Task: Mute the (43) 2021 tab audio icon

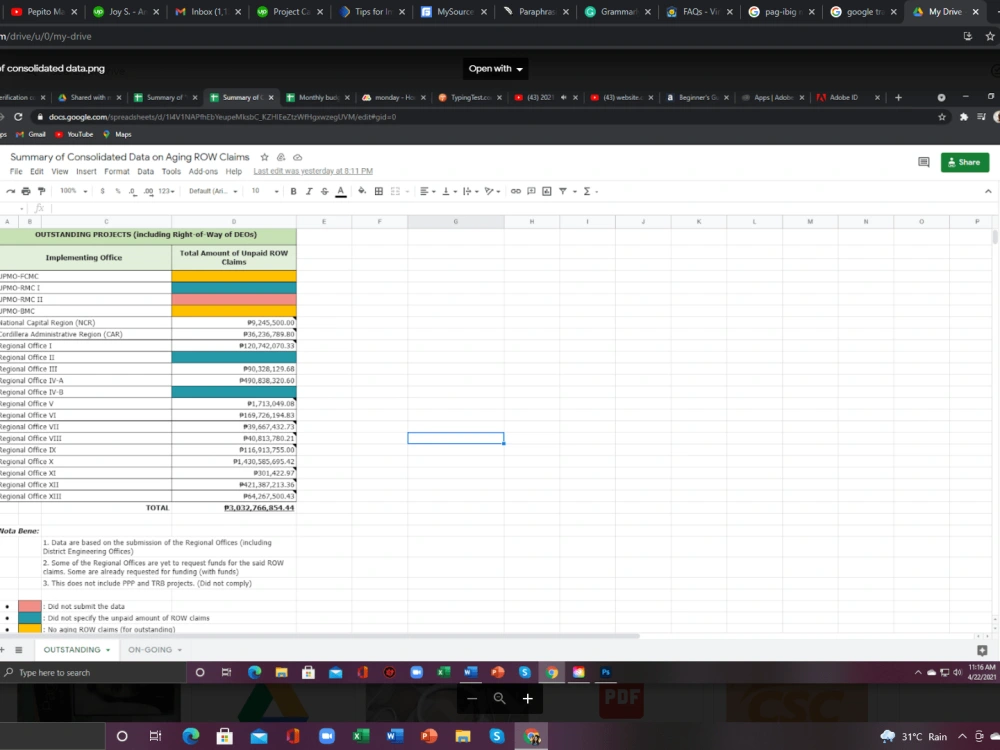Action: pyautogui.click(x=563, y=98)
